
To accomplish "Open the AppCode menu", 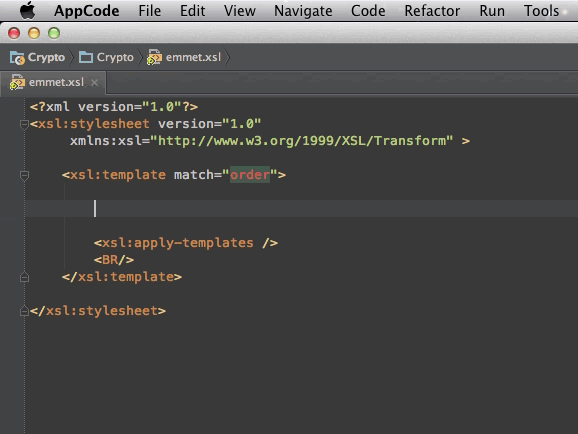I will pos(87,11).
